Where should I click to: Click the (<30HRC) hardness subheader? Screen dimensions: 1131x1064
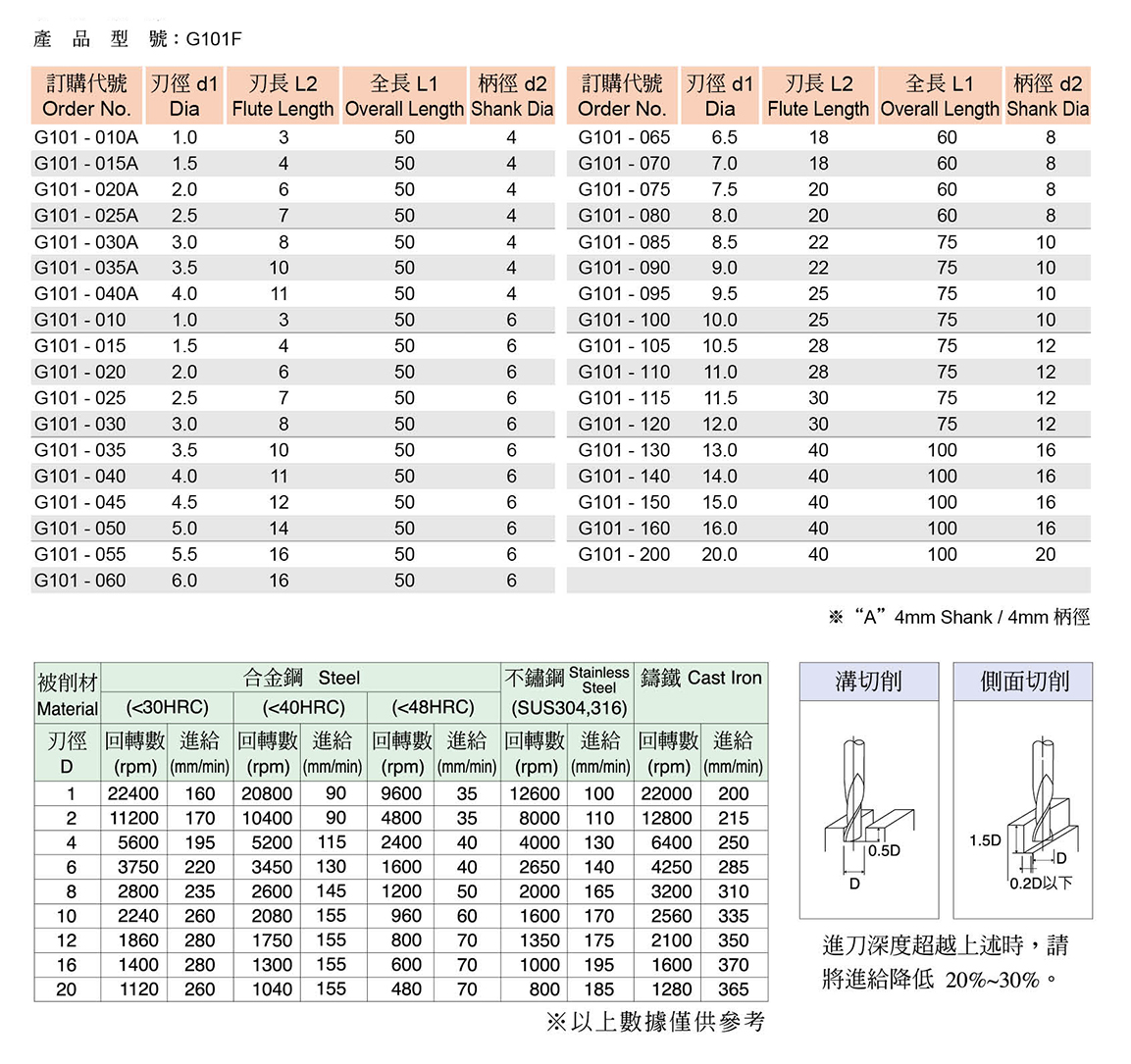point(167,707)
